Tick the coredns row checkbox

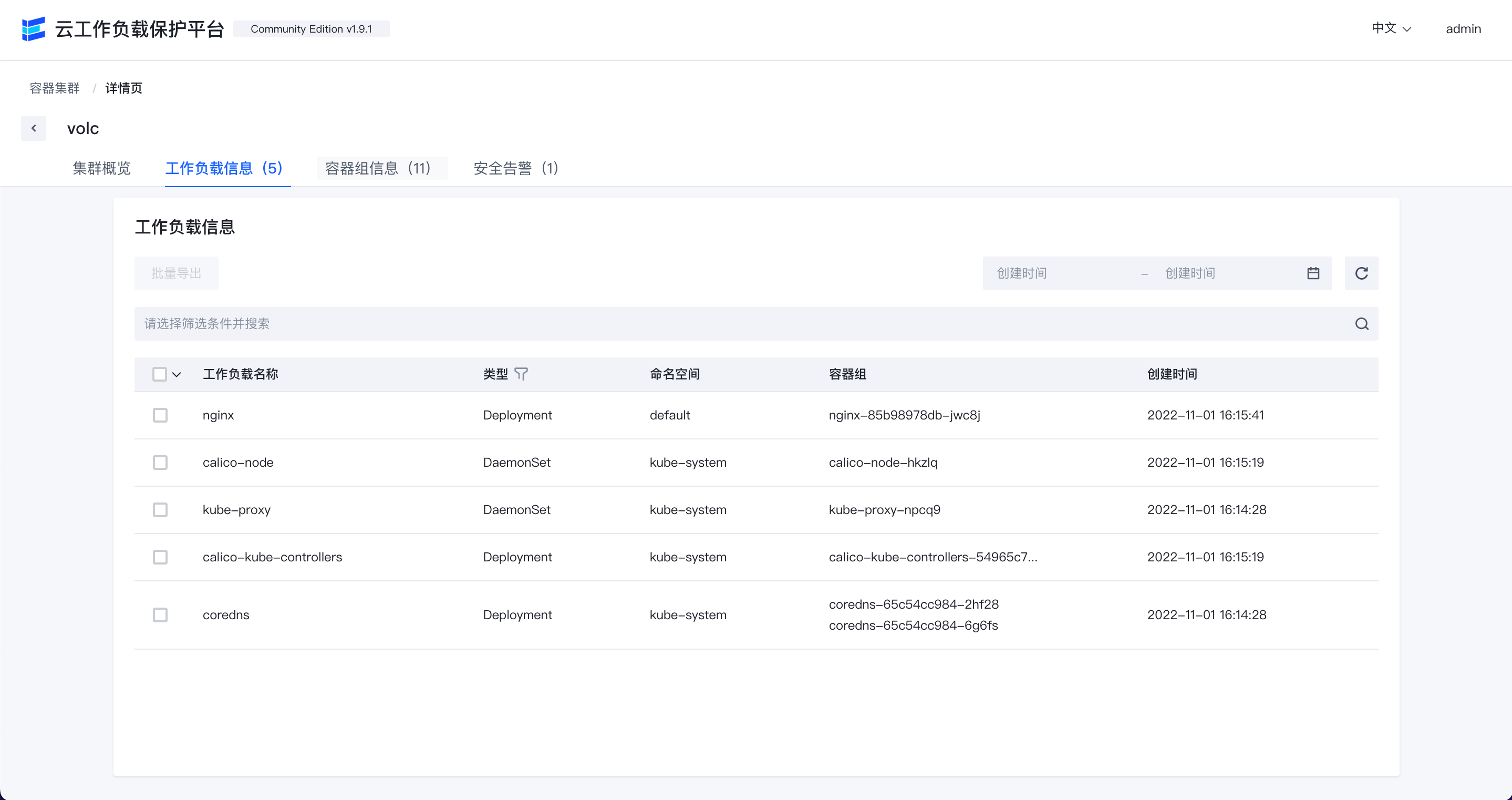160,615
